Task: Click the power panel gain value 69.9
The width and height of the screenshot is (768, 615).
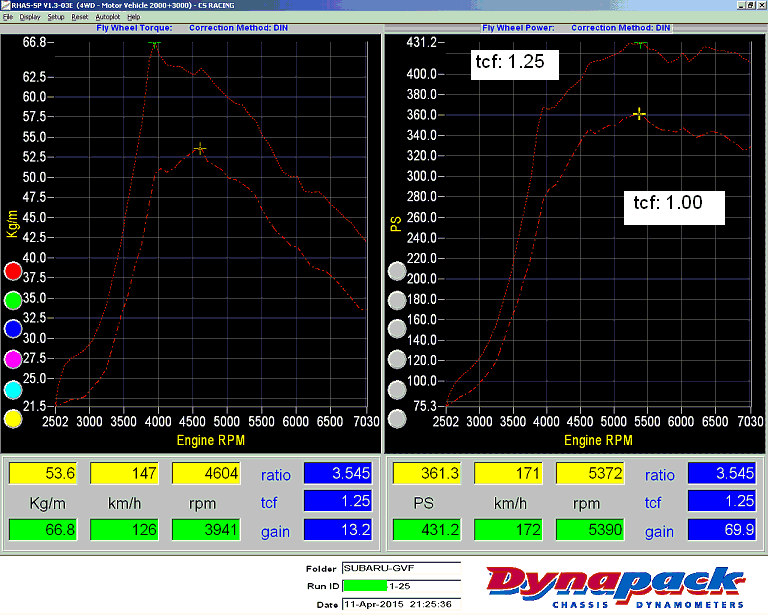Action: [721, 530]
